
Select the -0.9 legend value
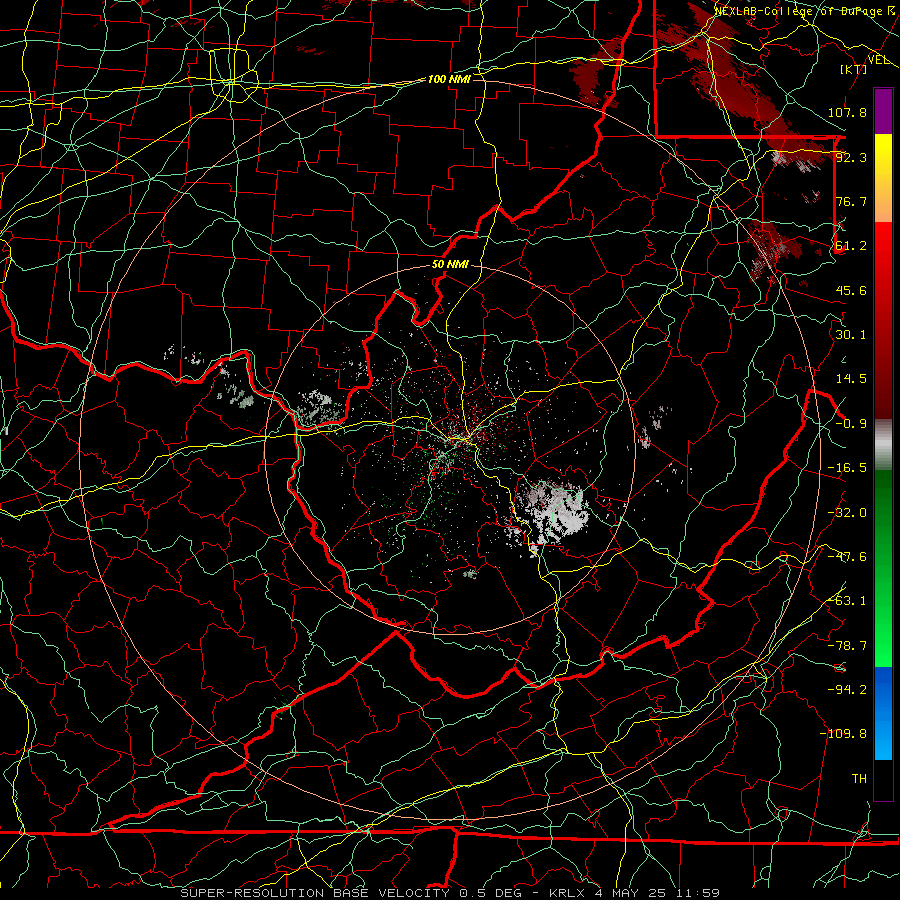851,424
